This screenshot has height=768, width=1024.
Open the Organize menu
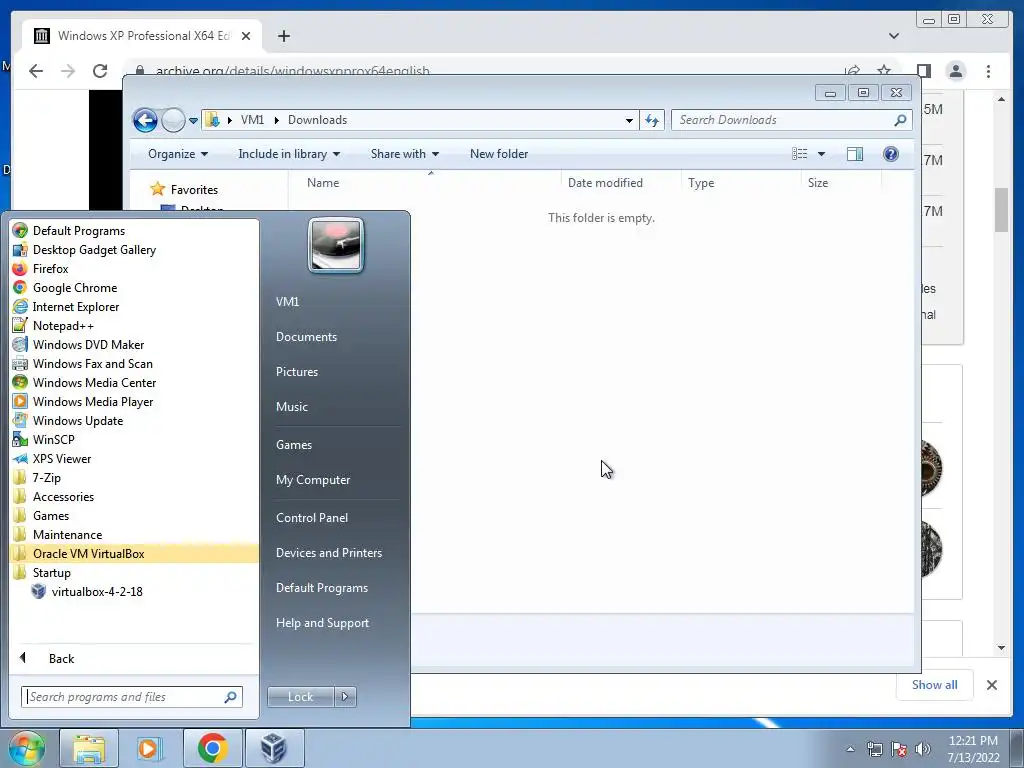(x=178, y=153)
